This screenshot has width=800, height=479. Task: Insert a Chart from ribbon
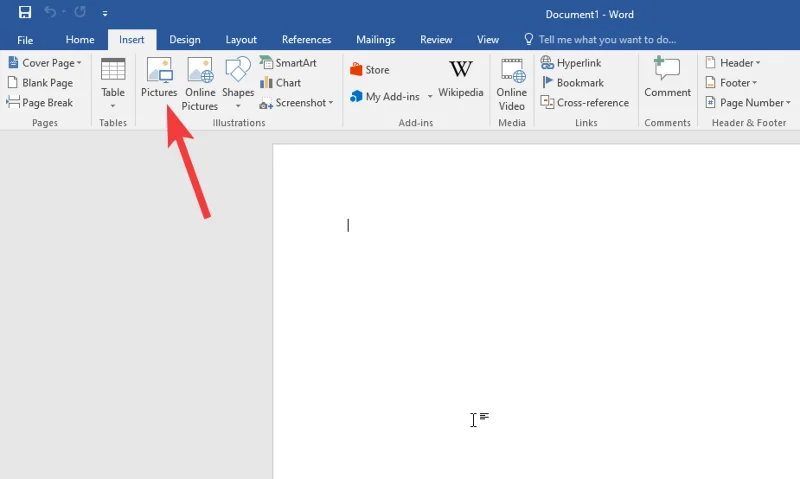281,83
